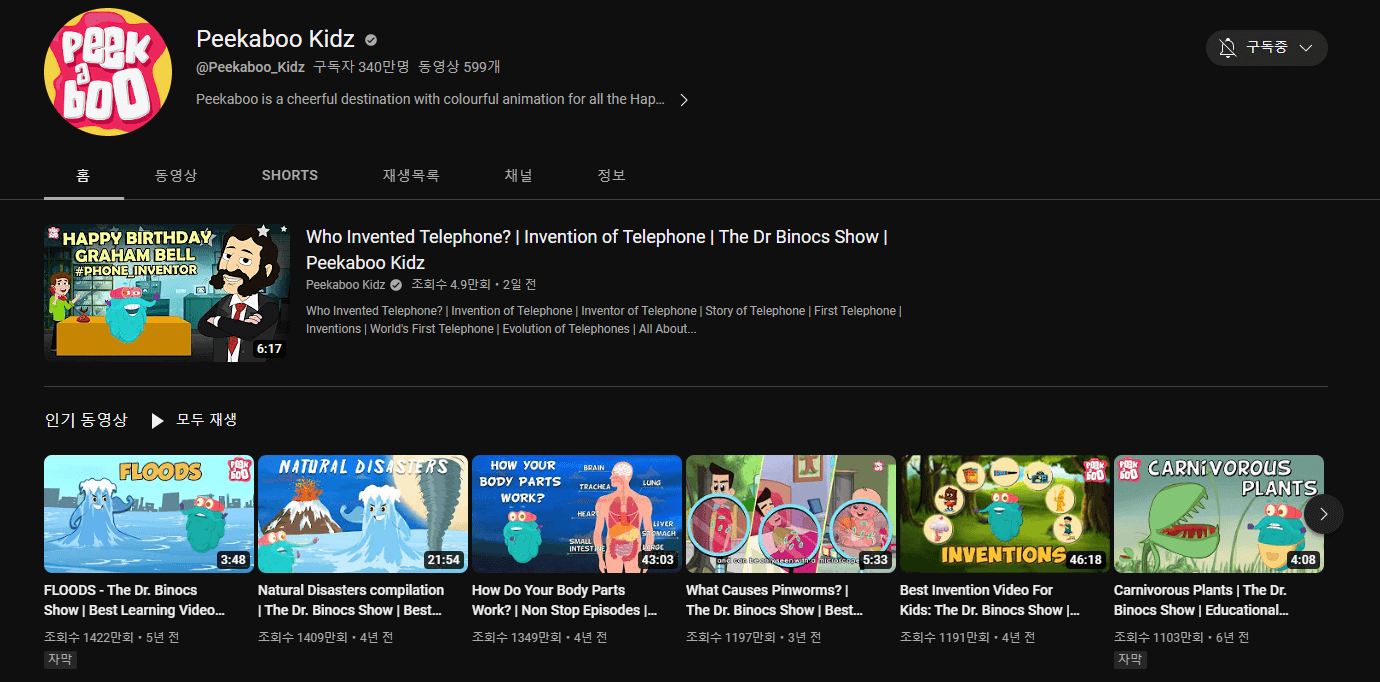1380x682 pixels.
Task: Open the 정보 tab
Action: pos(611,175)
